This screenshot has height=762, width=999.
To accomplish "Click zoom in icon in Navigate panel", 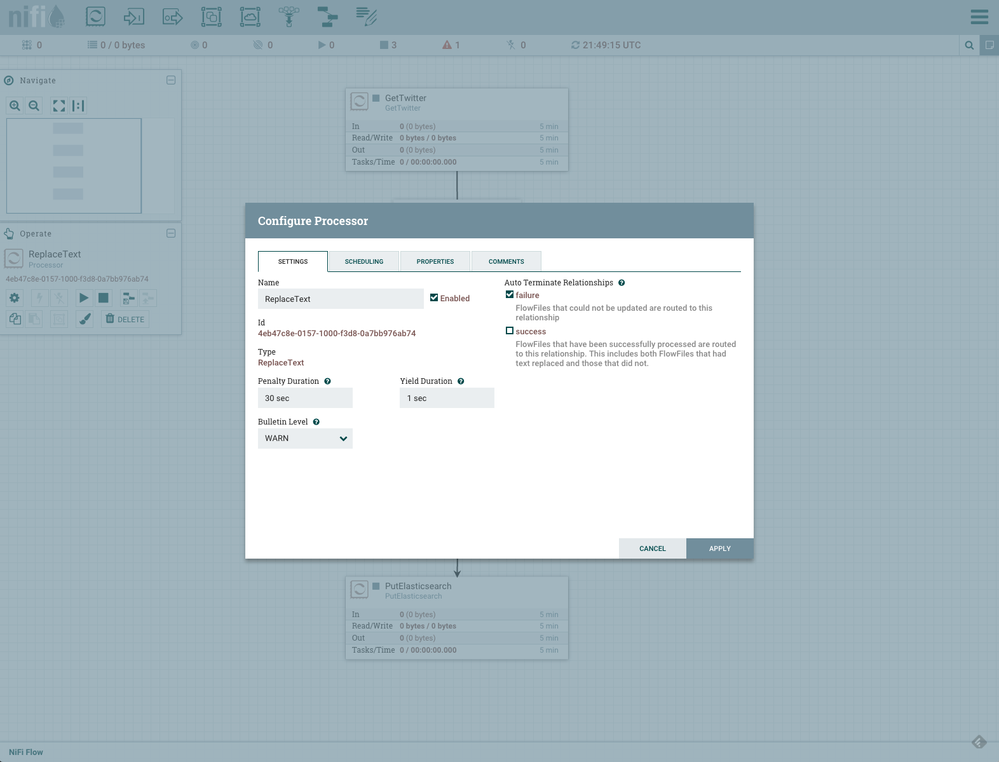I will [15, 106].
